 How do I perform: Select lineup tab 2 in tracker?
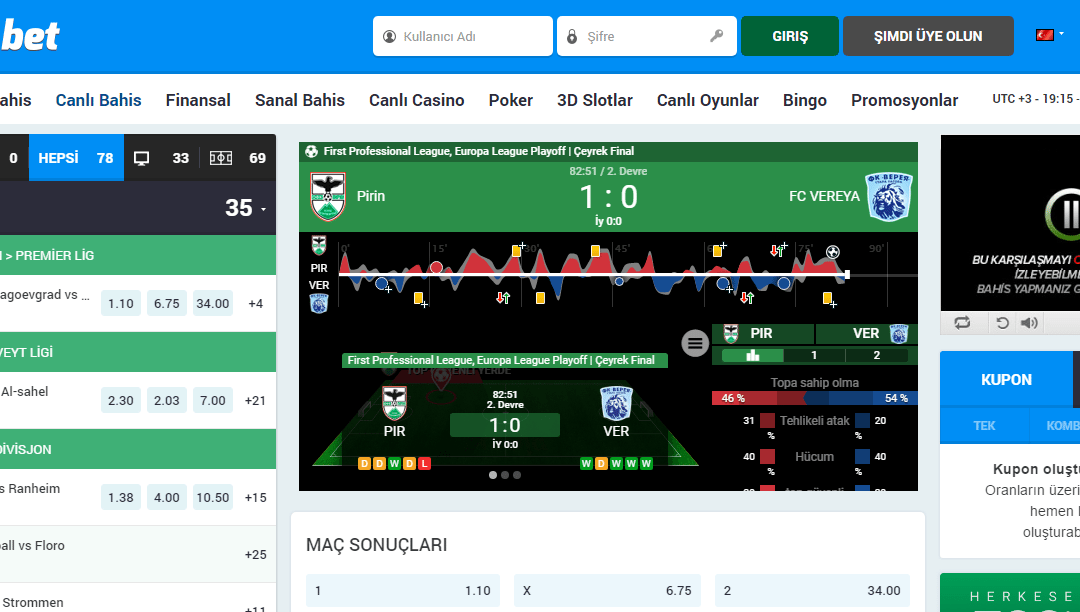[x=876, y=355]
